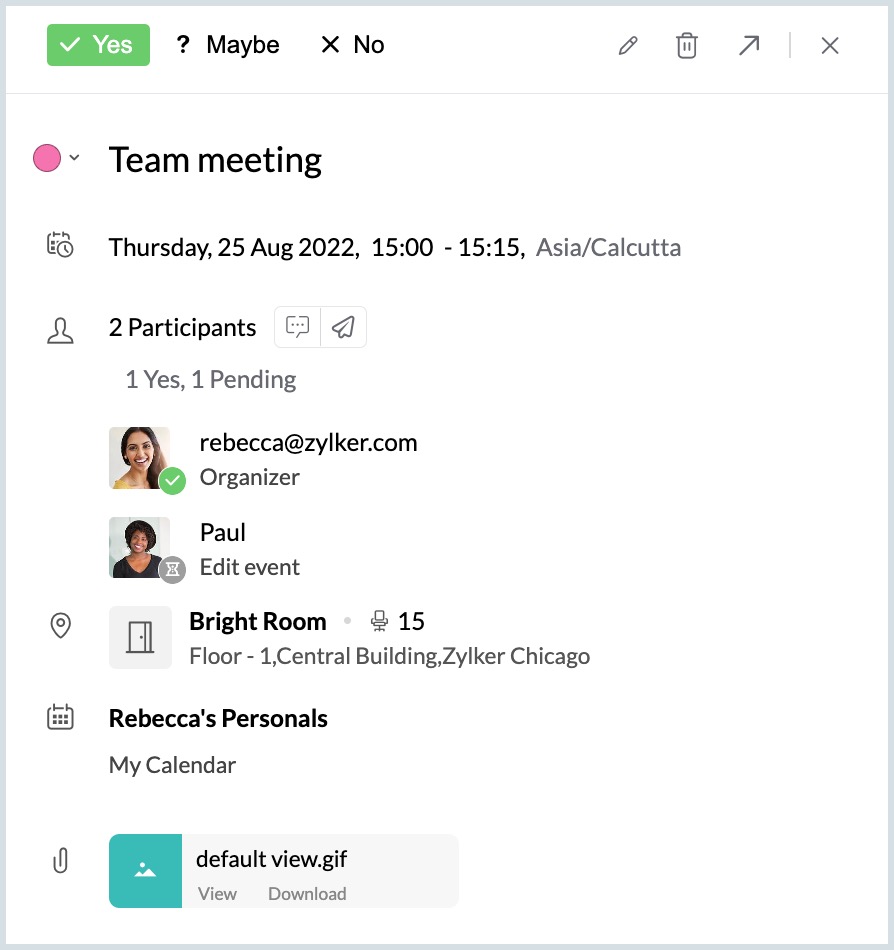894x950 pixels.
Task: Expand the event color dropdown arrow
Action: click(74, 159)
